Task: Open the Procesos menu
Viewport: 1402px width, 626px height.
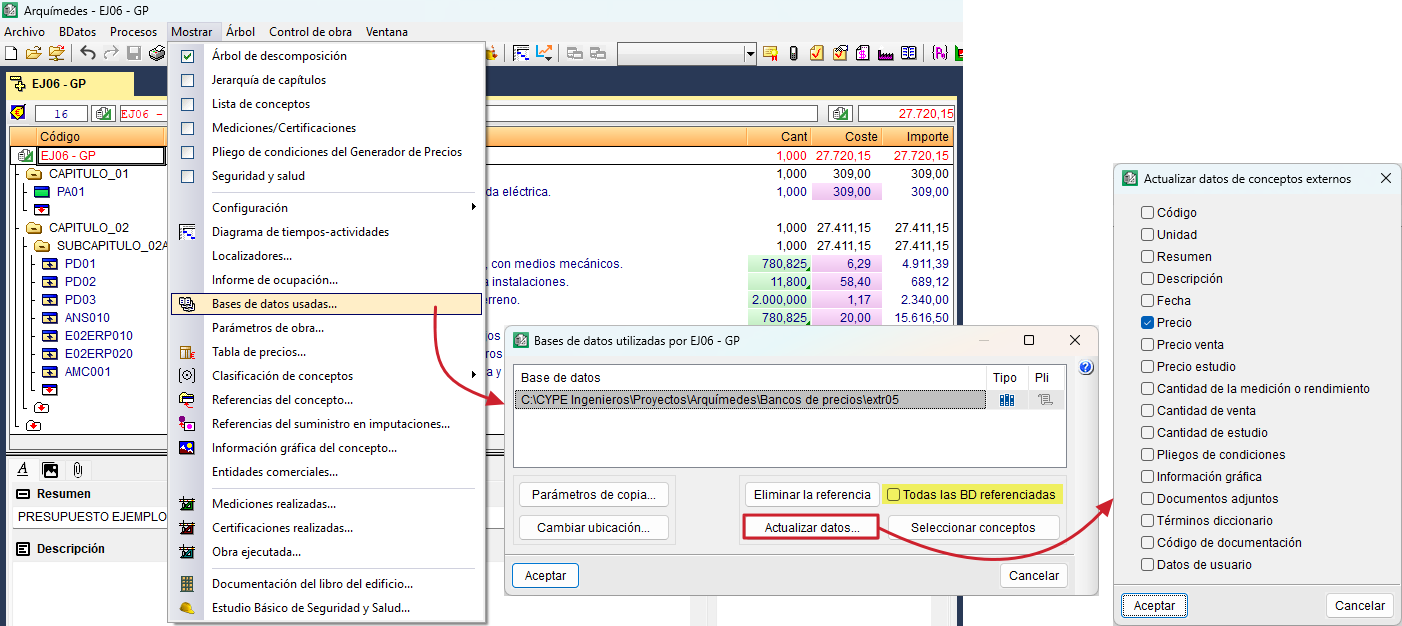Action: pyautogui.click(x=134, y=32)
